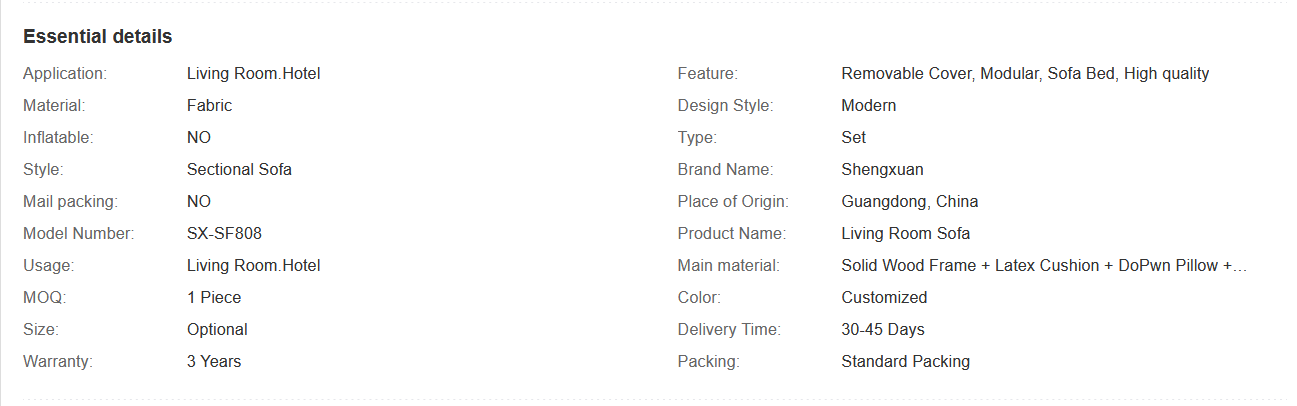This screenshot has height=406, width=1297.
Task: Click the Delivery Time 30-45 Days
Action: click(x=883, y=329)
